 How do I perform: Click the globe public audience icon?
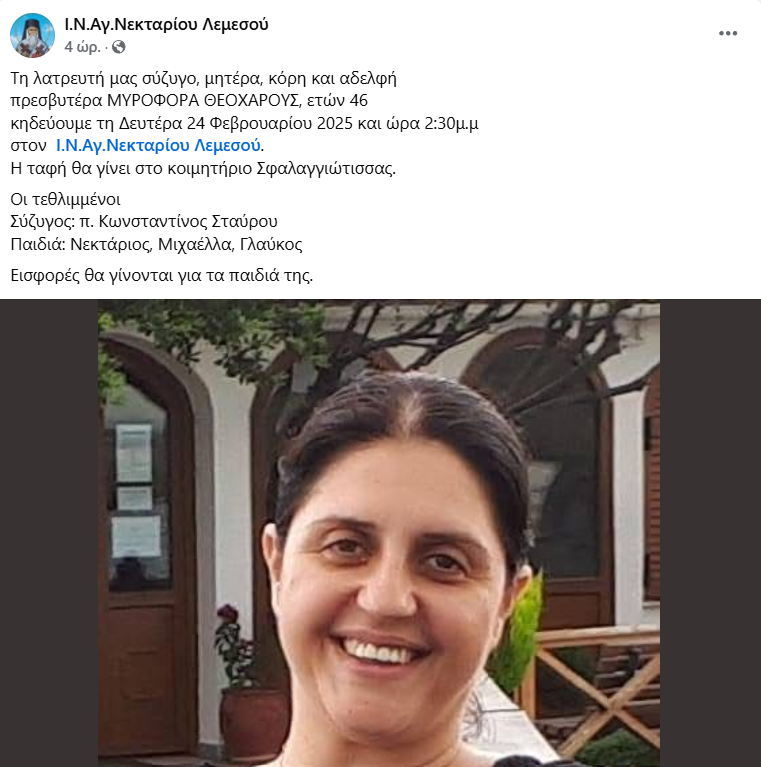(119, 47)
